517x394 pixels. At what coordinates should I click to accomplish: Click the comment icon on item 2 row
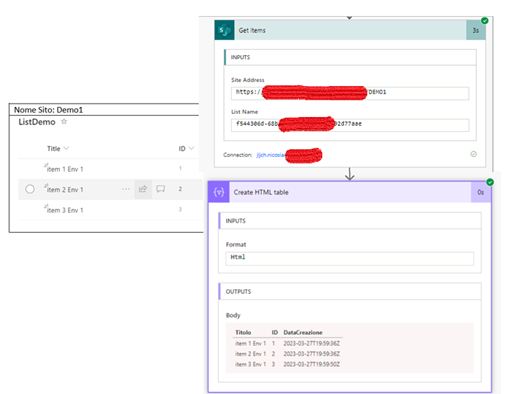click(x=161, y=189)
